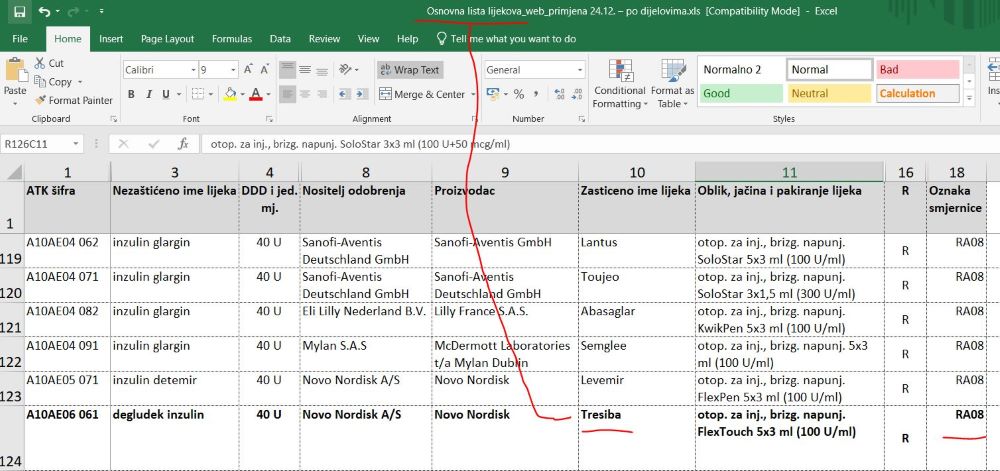Expand the Copy options arrow
The width and height of the screenshot is (1000, 471).
80,82
